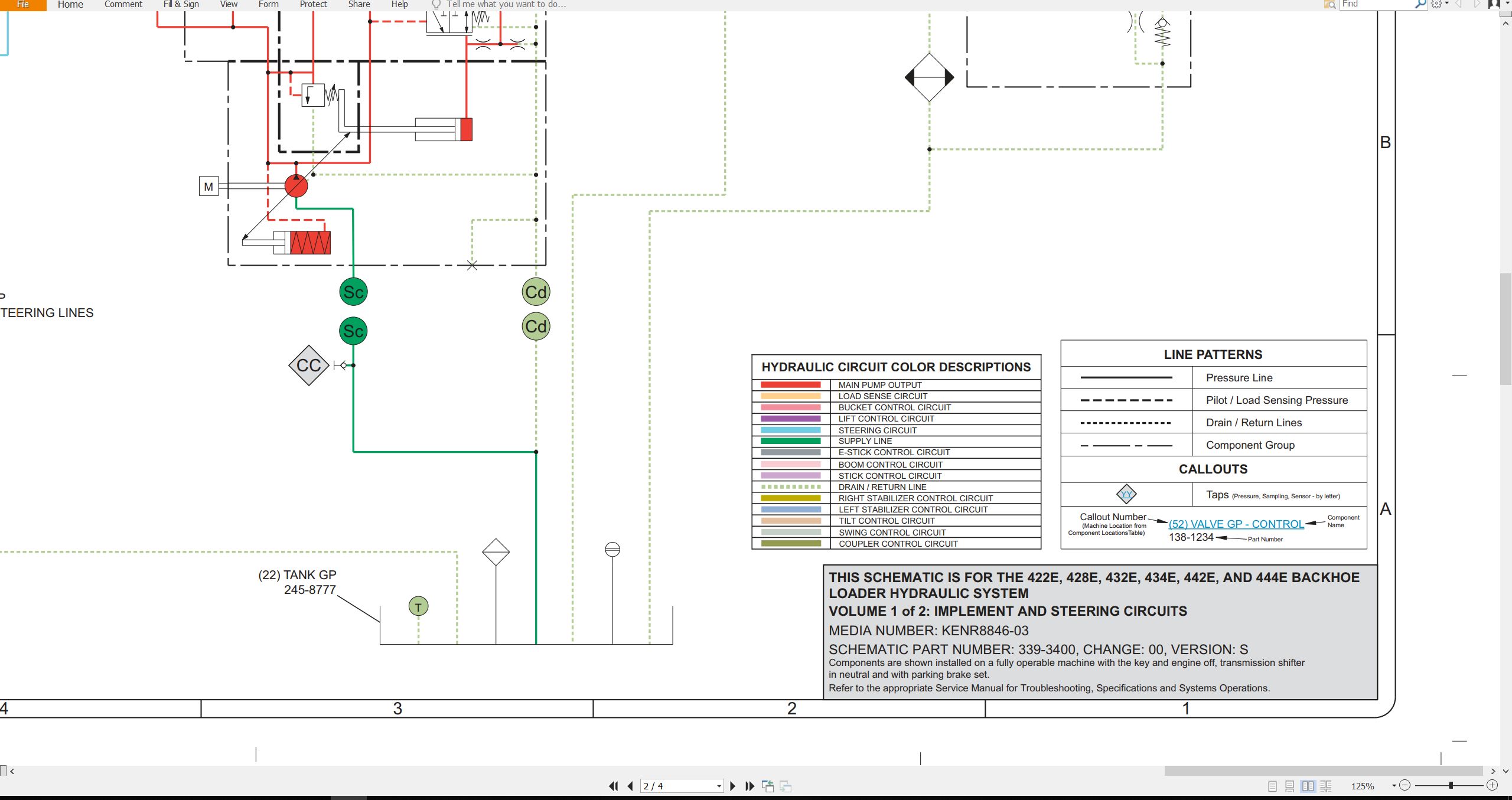Click the 'STEERING CIRCUIT' legend row

point(896,430)
